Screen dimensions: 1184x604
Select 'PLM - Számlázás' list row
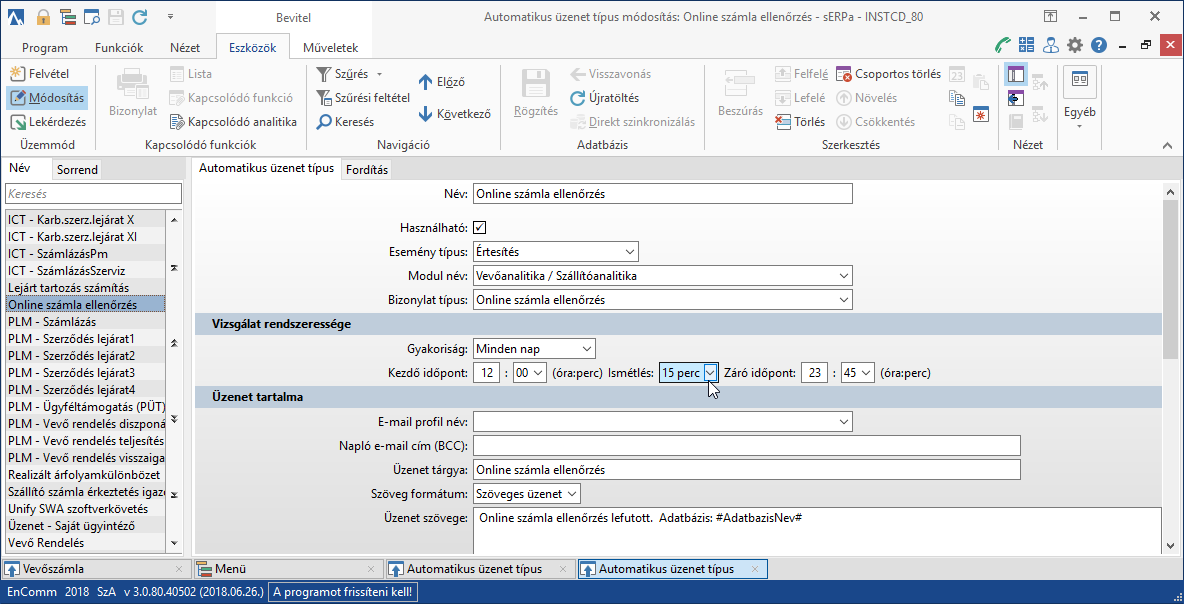click(86, 322)
